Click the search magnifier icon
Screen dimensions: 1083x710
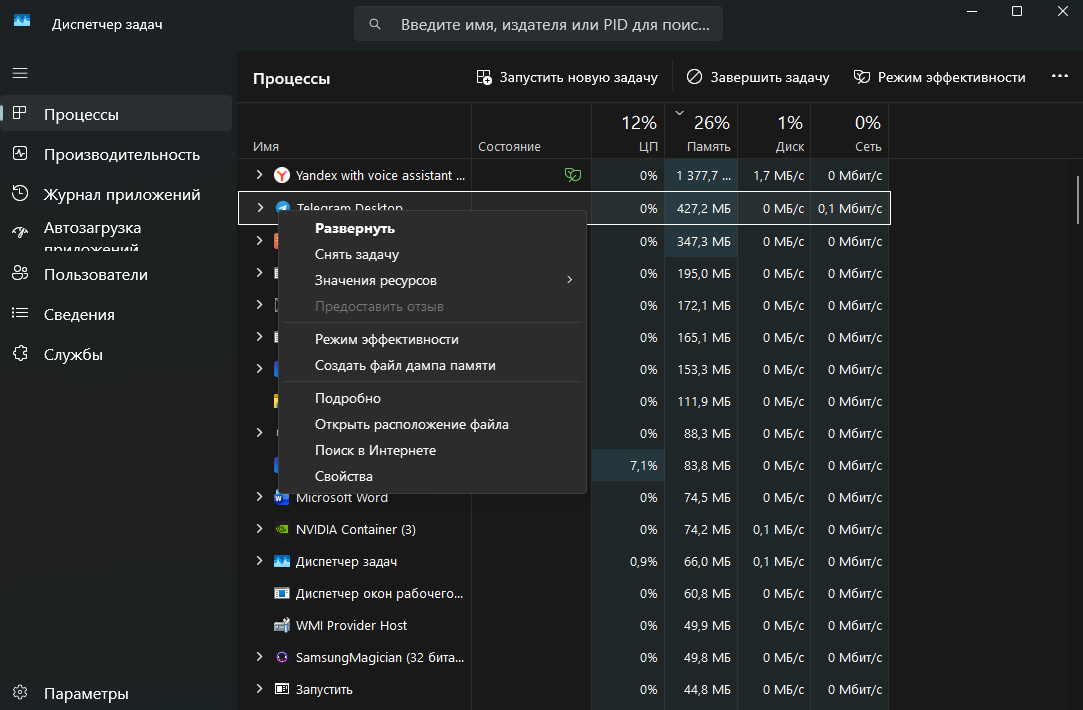tap(374, 24)
